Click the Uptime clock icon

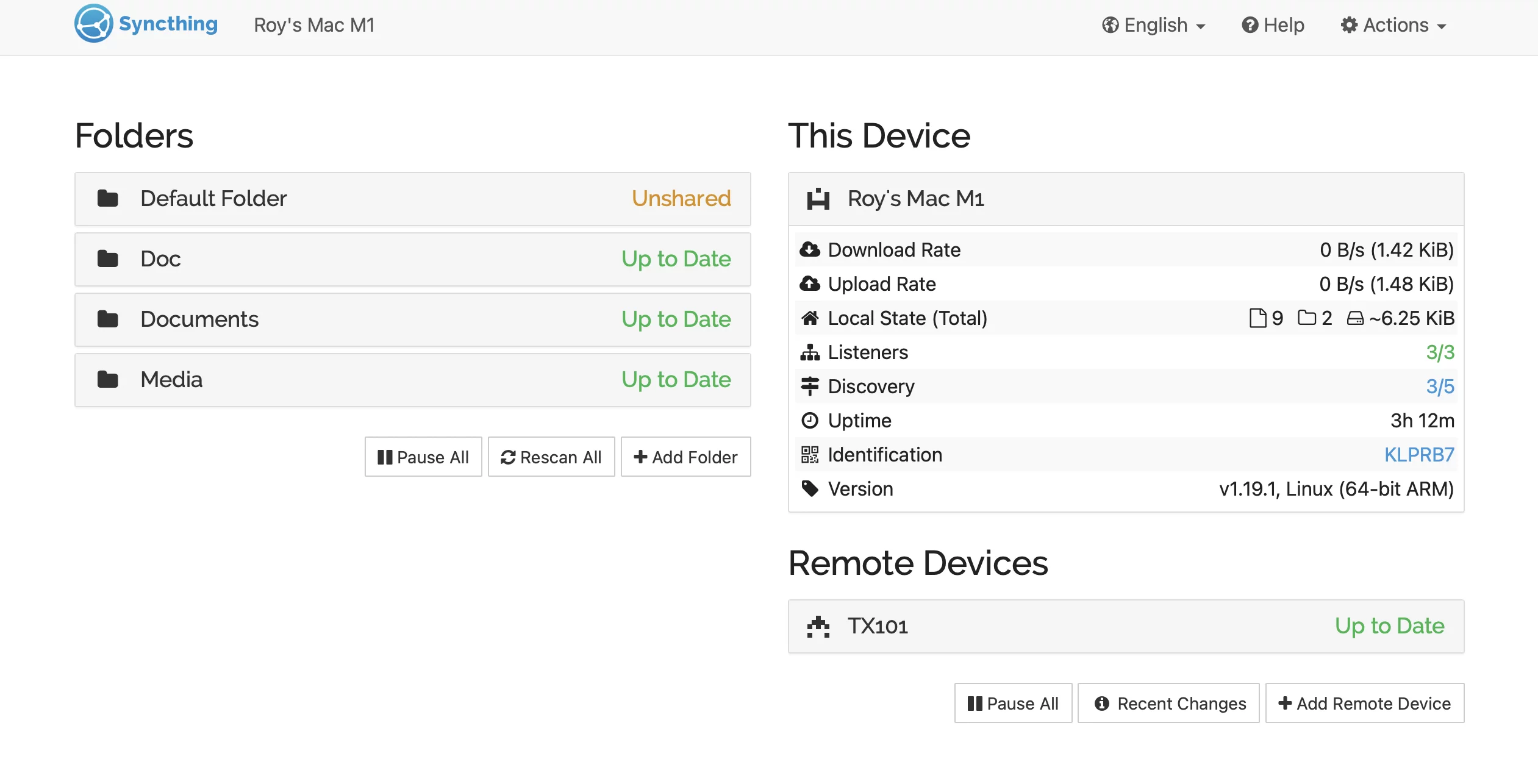pos(809,421)
